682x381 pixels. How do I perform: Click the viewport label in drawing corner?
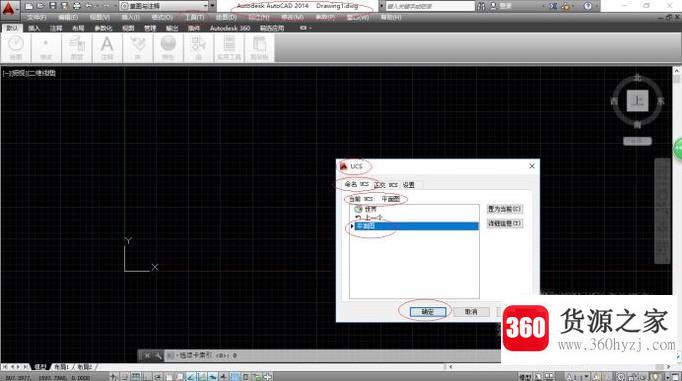pyautogui.click(x=29, y=73)
